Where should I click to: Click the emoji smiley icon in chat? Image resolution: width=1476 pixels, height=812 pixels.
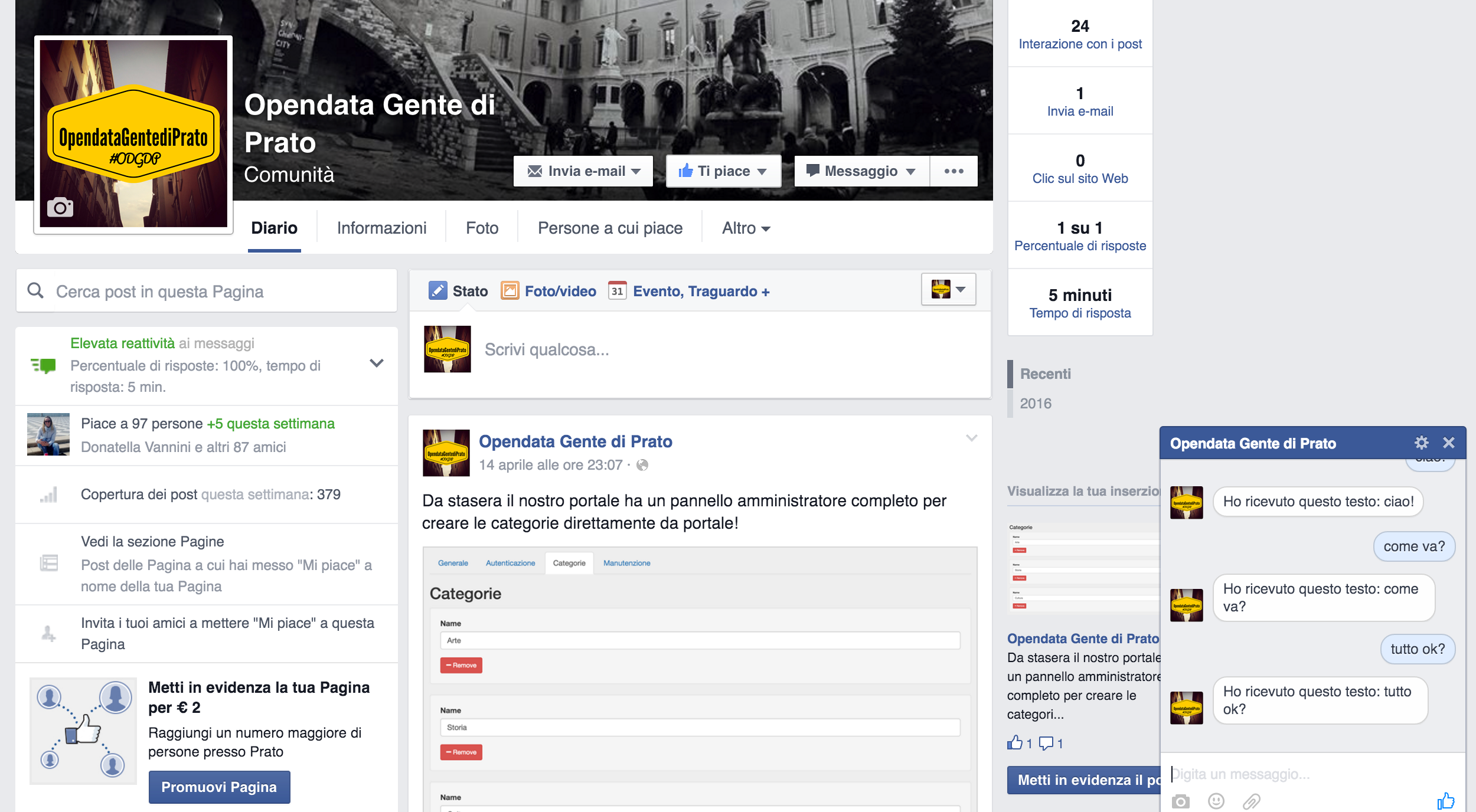coord(1216,801)
